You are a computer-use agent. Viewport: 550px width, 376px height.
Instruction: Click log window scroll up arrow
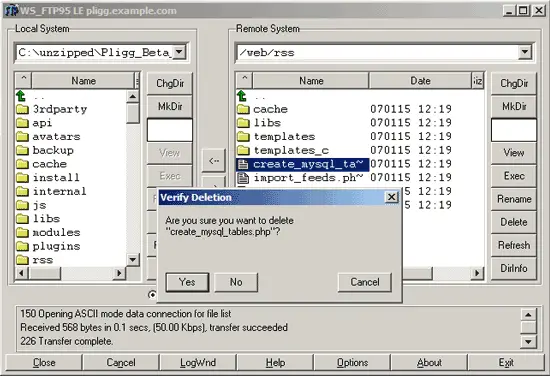pyautogui.click(x=528, y=315)
